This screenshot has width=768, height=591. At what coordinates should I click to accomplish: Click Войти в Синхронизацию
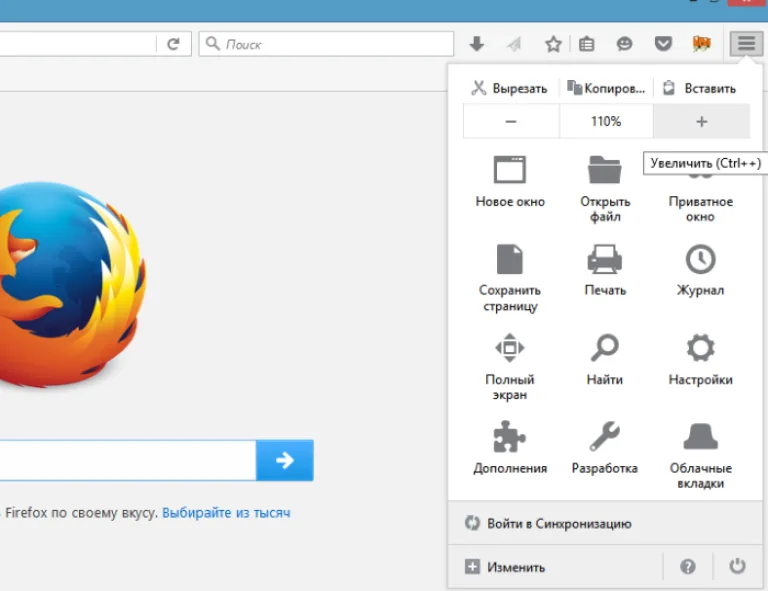[x=605, y=523]
